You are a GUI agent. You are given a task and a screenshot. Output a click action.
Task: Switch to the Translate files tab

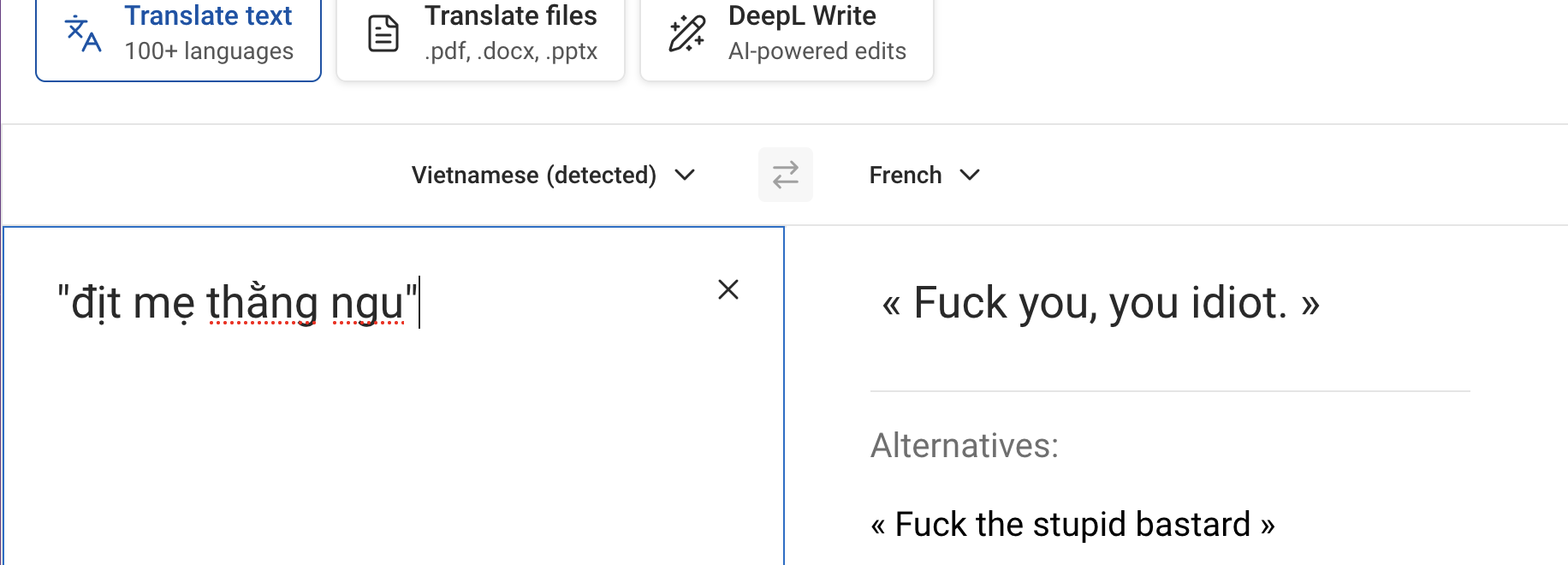click(x=510, y=16)
